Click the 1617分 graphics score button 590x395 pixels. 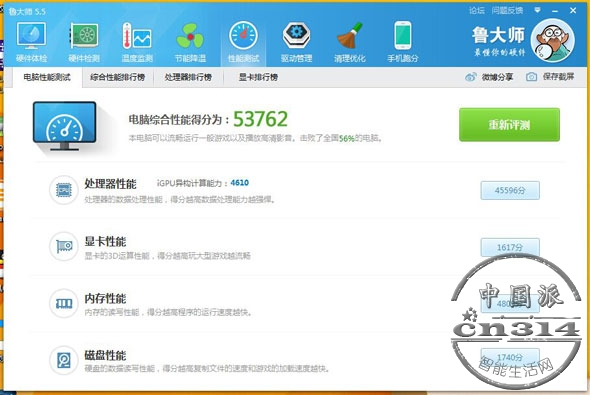coord(510,247)
